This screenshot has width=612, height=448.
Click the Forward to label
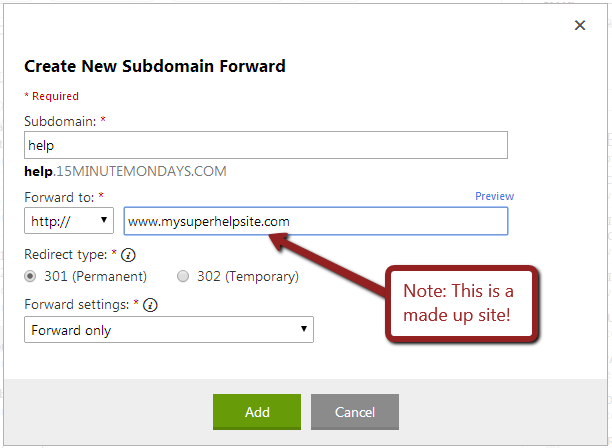tap(59, 197)
